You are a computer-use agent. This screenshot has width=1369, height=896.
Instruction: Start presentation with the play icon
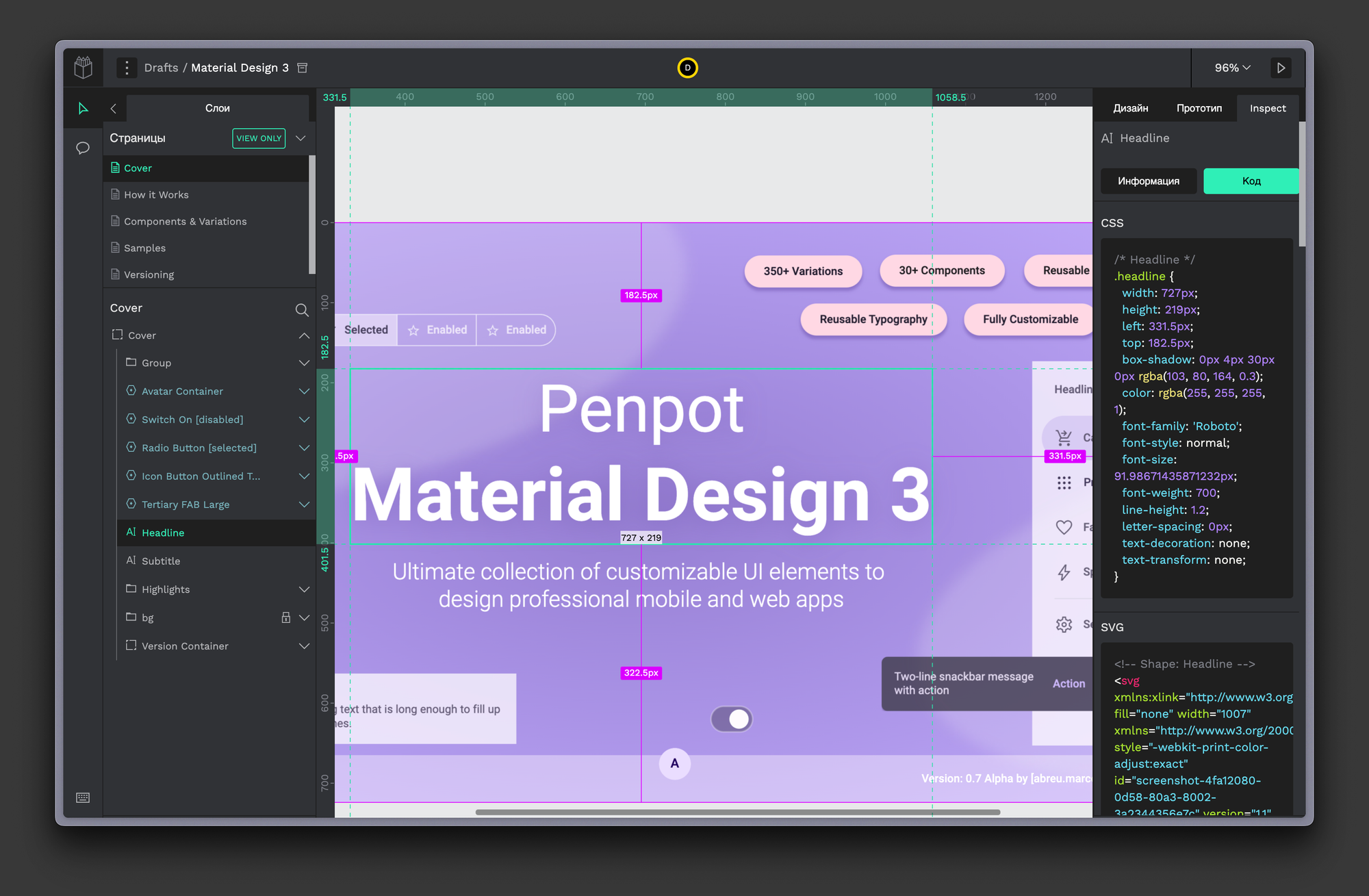click(x=1281, y=68)
